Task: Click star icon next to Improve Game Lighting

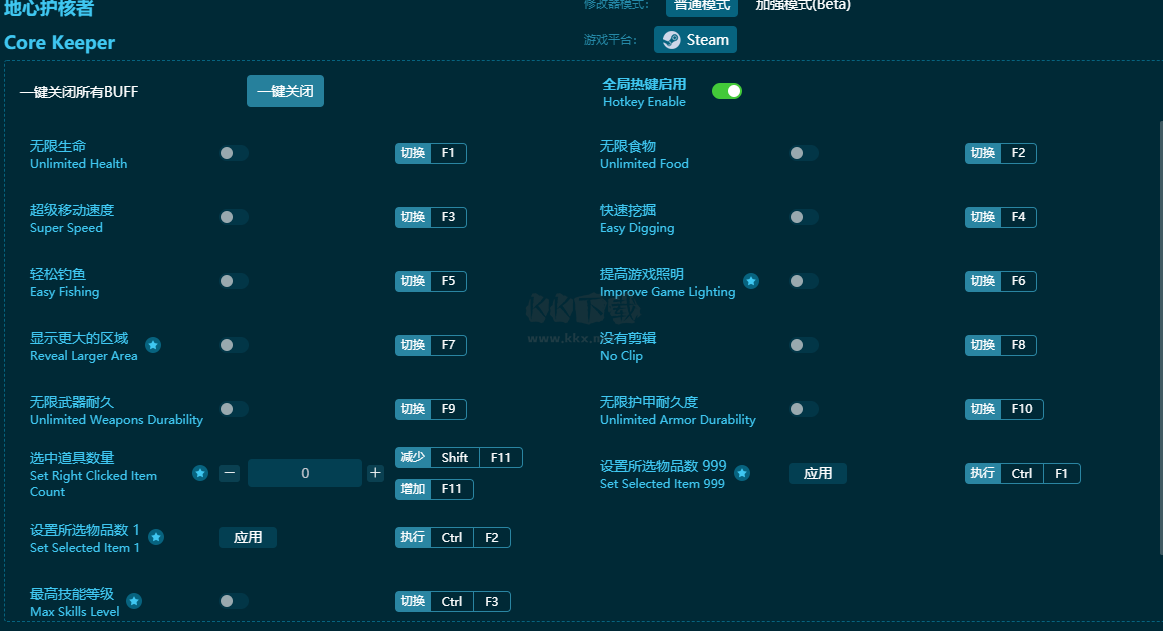Action: [751, 281]
